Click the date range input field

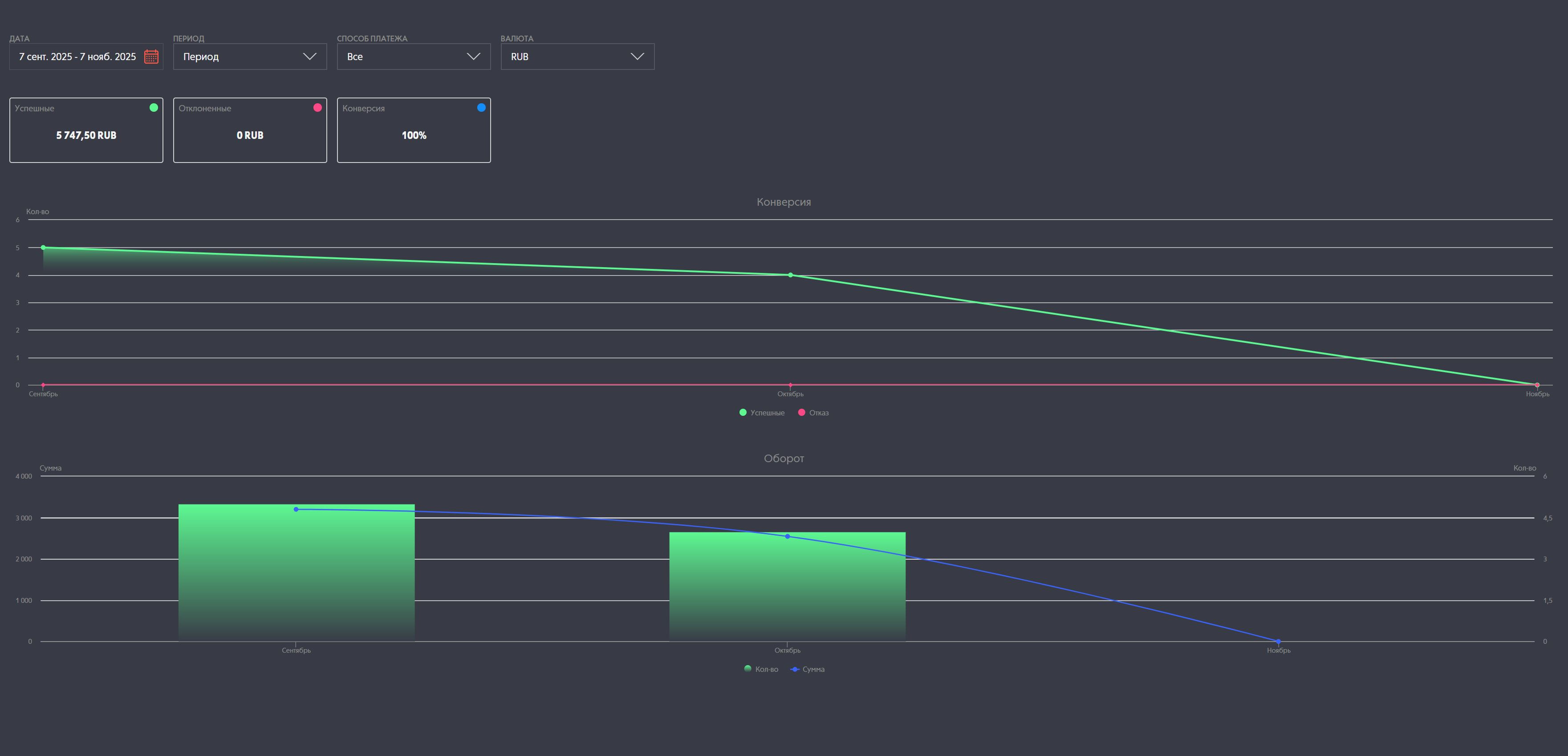click(x=77, y=57)
